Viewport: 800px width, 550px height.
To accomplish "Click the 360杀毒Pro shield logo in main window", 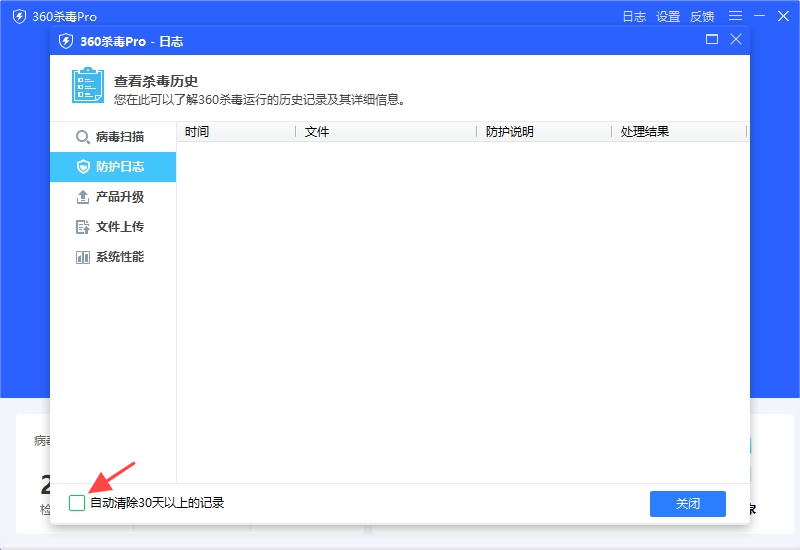I will [x=19, y=17].
